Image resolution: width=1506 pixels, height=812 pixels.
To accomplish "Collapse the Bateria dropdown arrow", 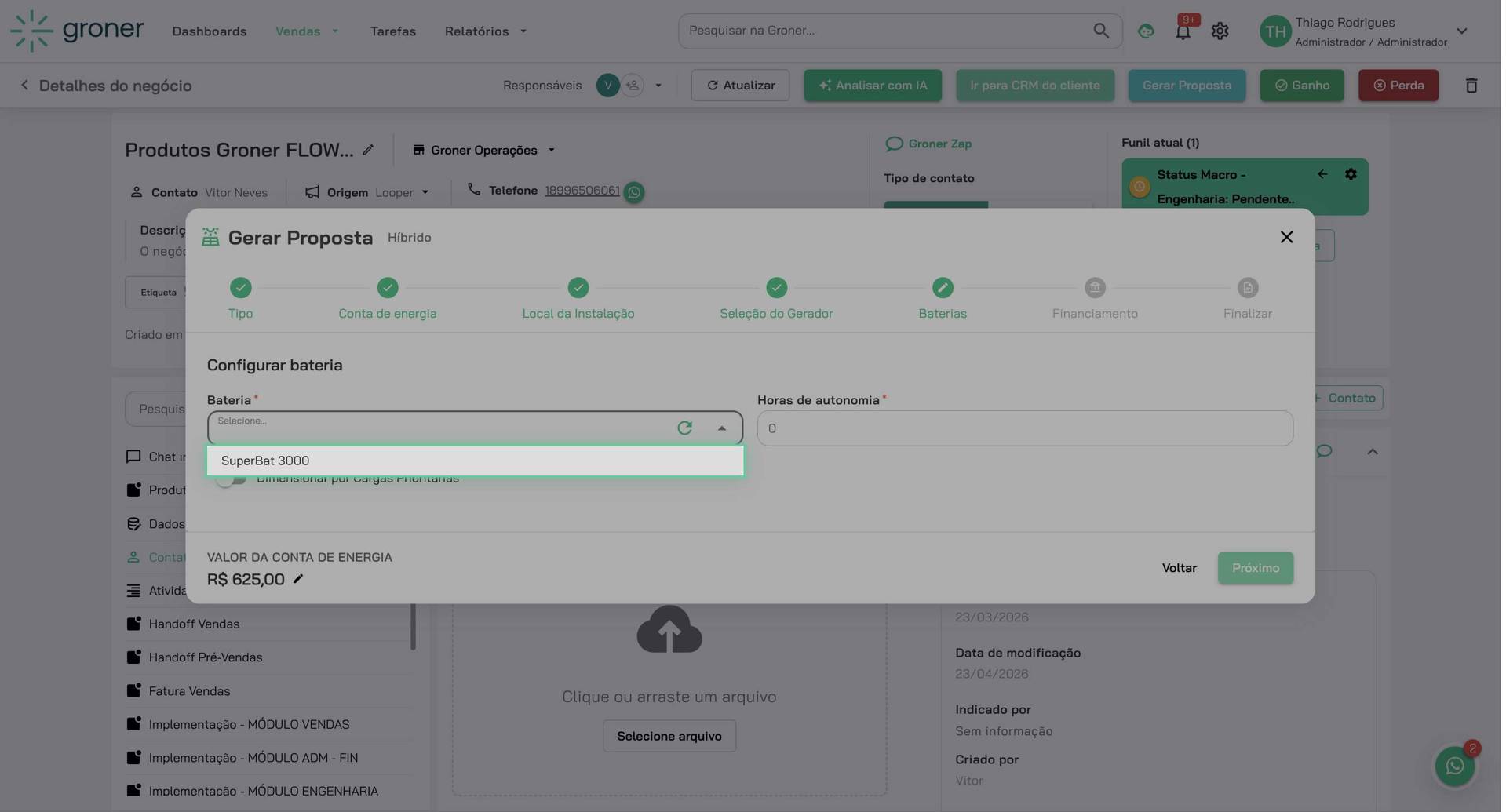I will pos(721,428).
